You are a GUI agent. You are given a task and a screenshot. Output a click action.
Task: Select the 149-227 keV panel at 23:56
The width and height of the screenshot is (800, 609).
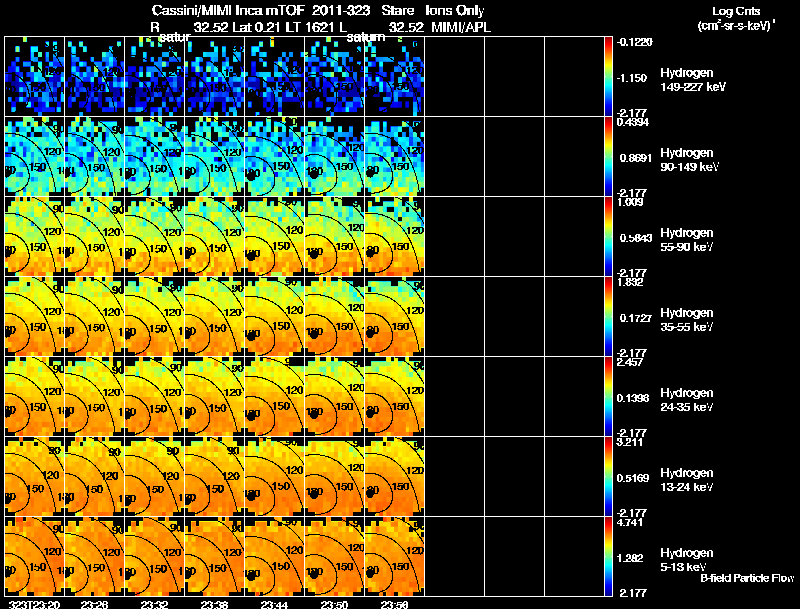tap(394, 77)
